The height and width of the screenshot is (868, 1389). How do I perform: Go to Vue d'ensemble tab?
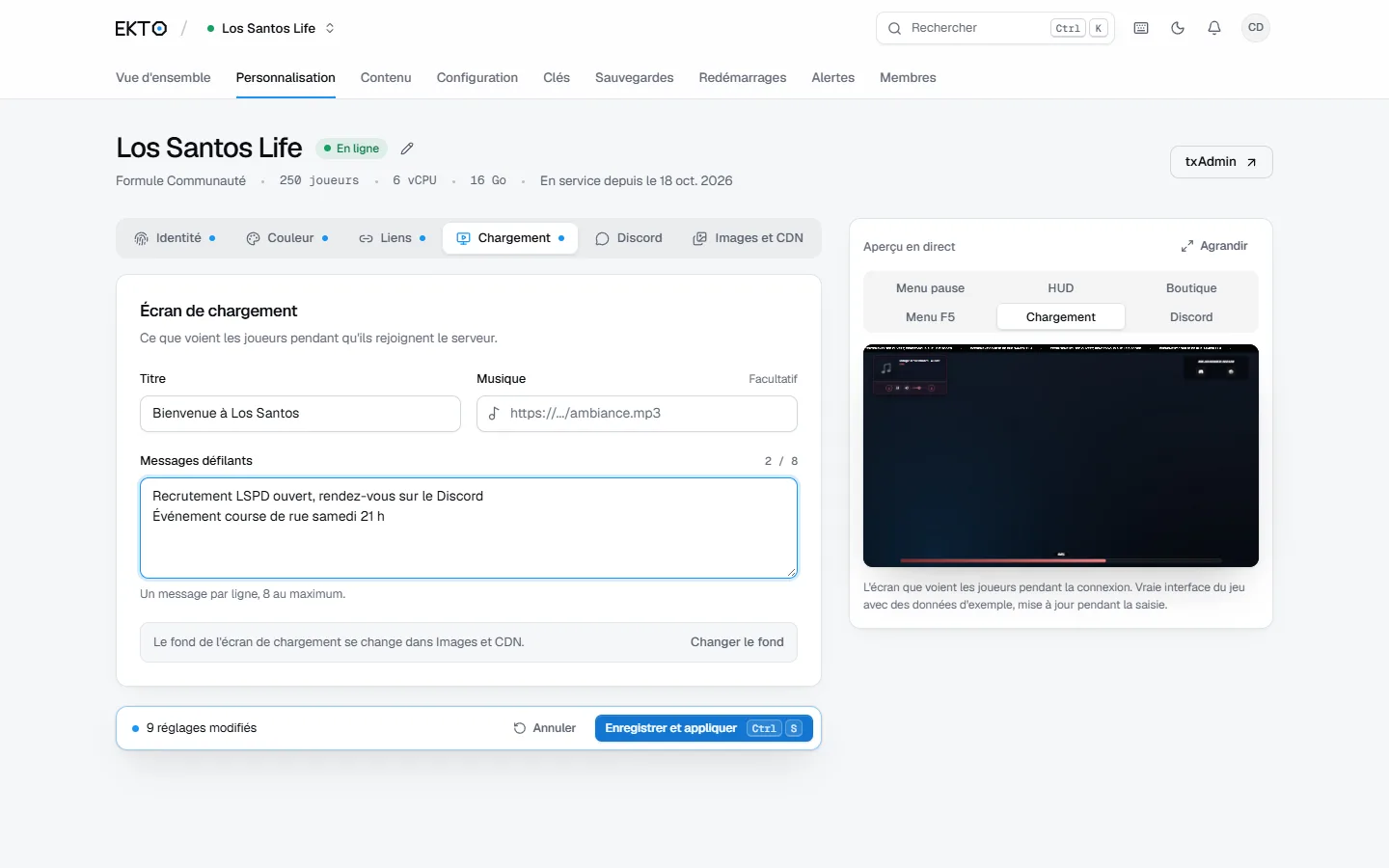163,77
